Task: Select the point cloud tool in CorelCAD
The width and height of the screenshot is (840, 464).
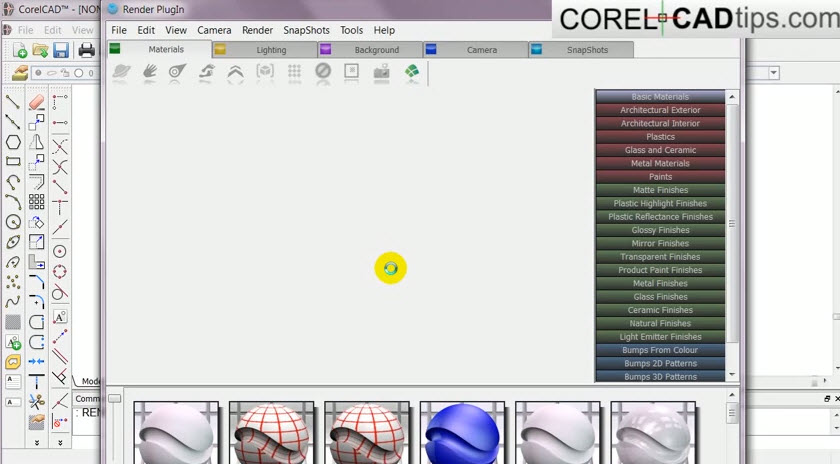Action: pyautogui.click(x=13, y=281)
